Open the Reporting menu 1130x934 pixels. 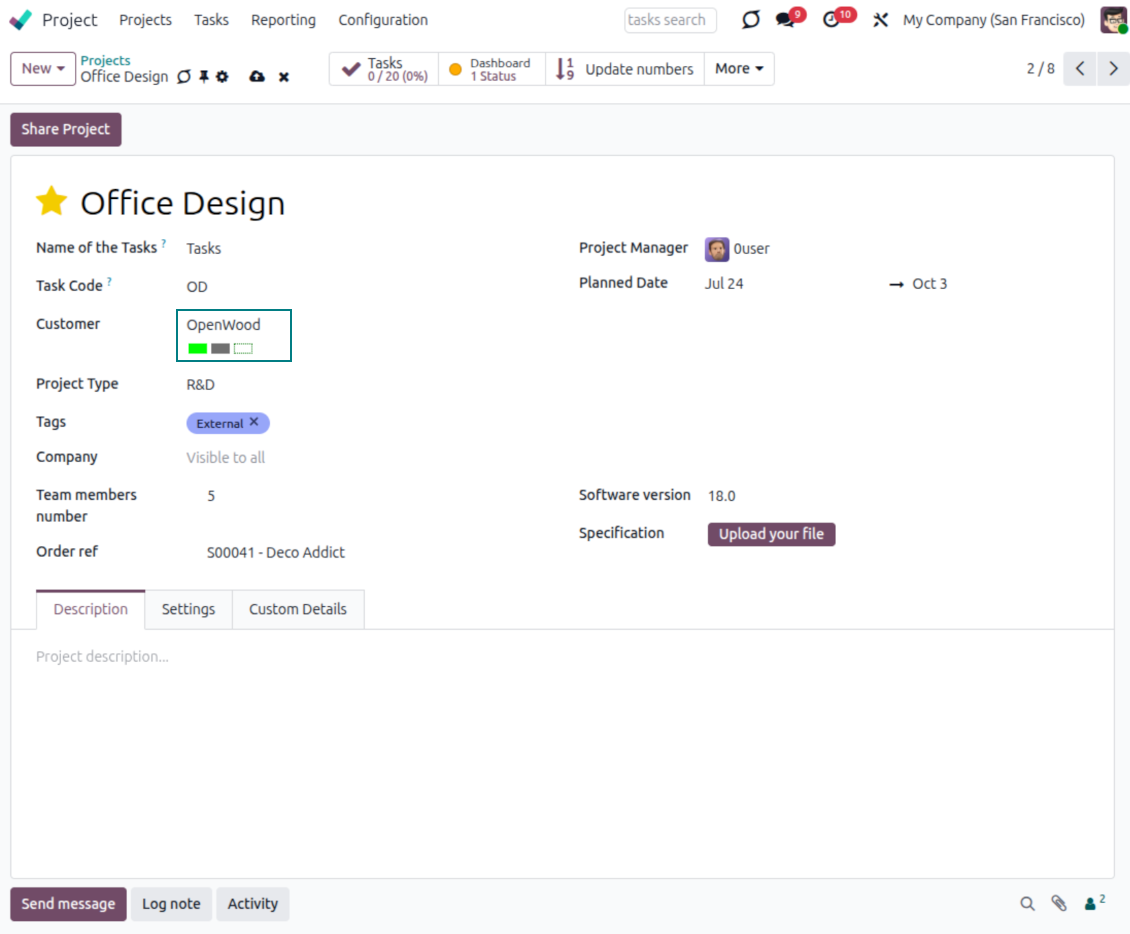tap(283, 19)
